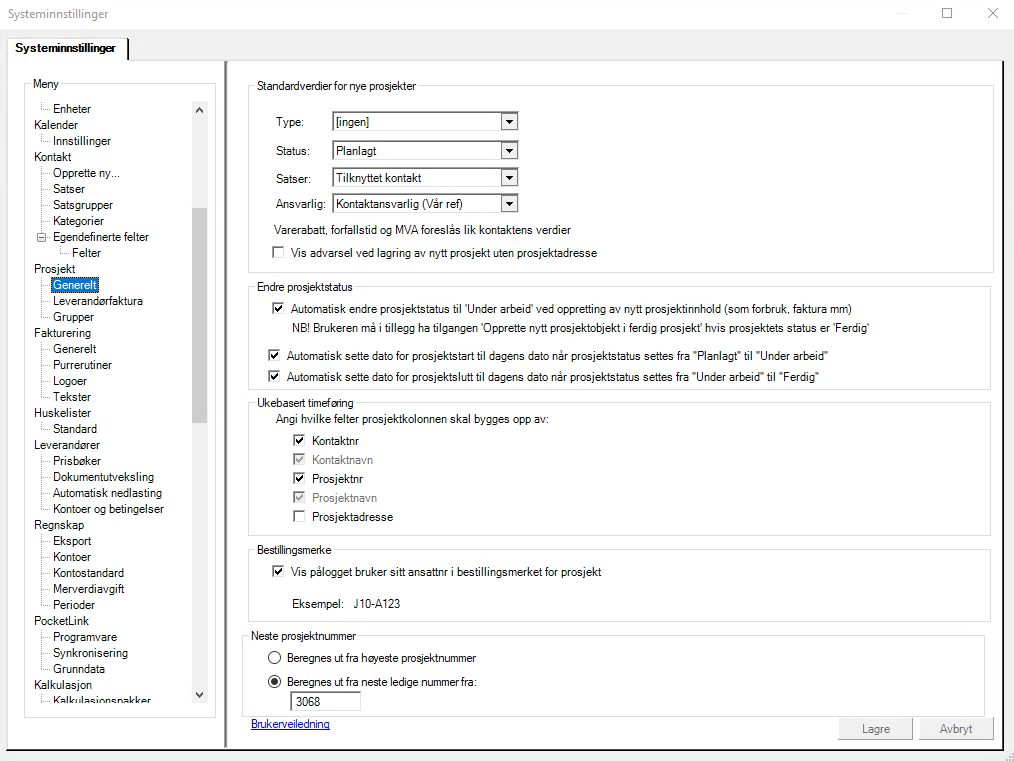This screenshot has height=761, width=1014.
Task: Uncheck the Prosjektnr checkbox
Action: [299, 478]
